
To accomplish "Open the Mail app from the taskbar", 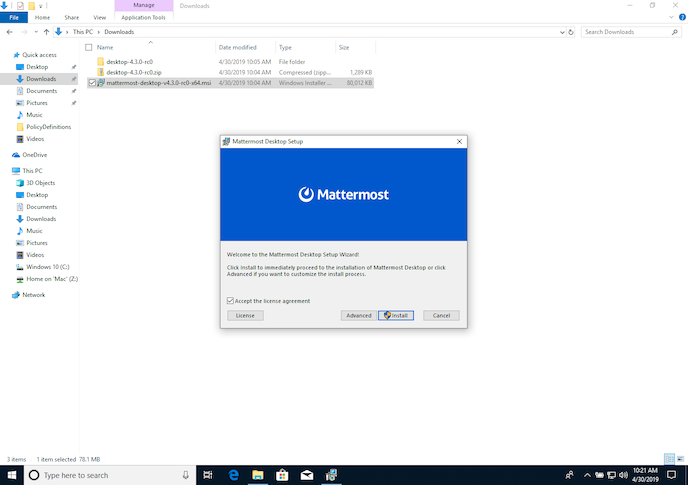I will coord(306,474).
